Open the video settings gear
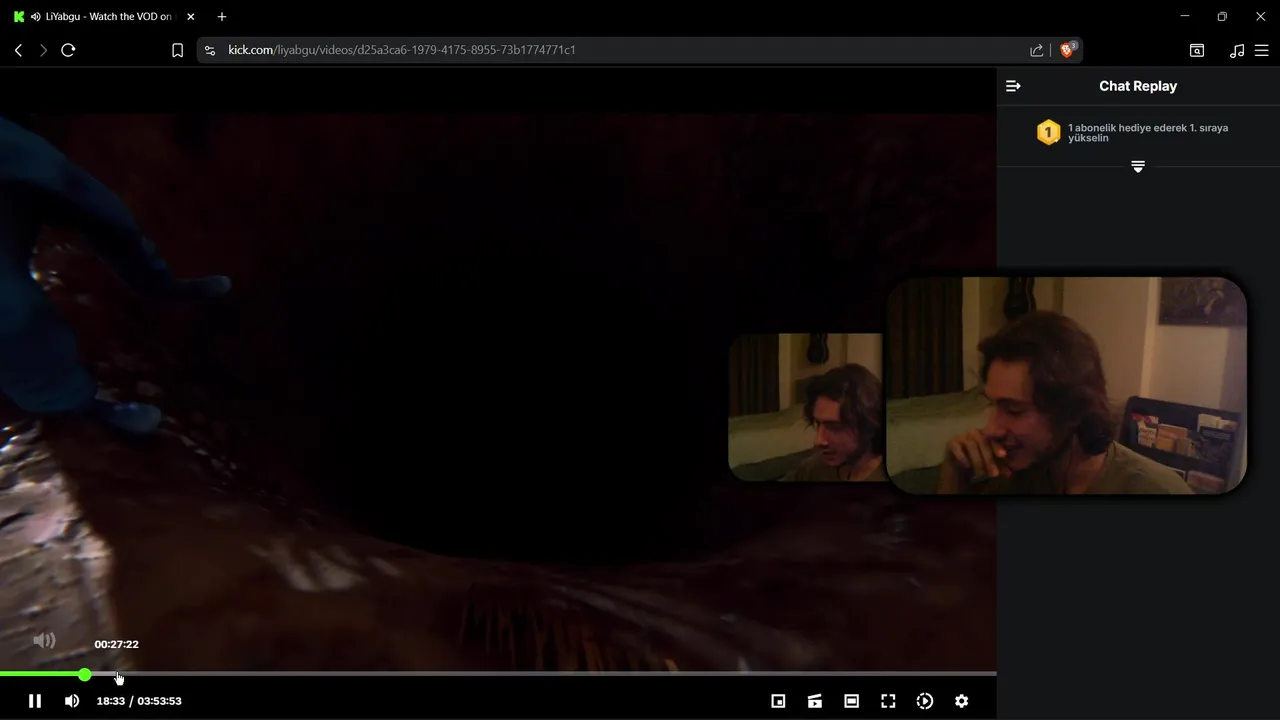1280x720 pixels. (961, 701)
